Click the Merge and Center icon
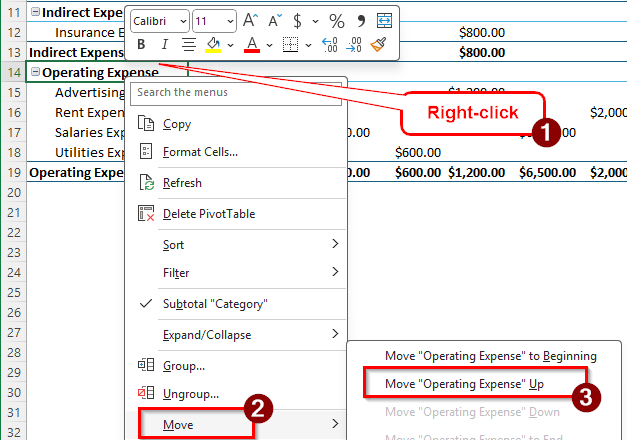The height and width of the screenshot is (440, 627). (384, 20)
